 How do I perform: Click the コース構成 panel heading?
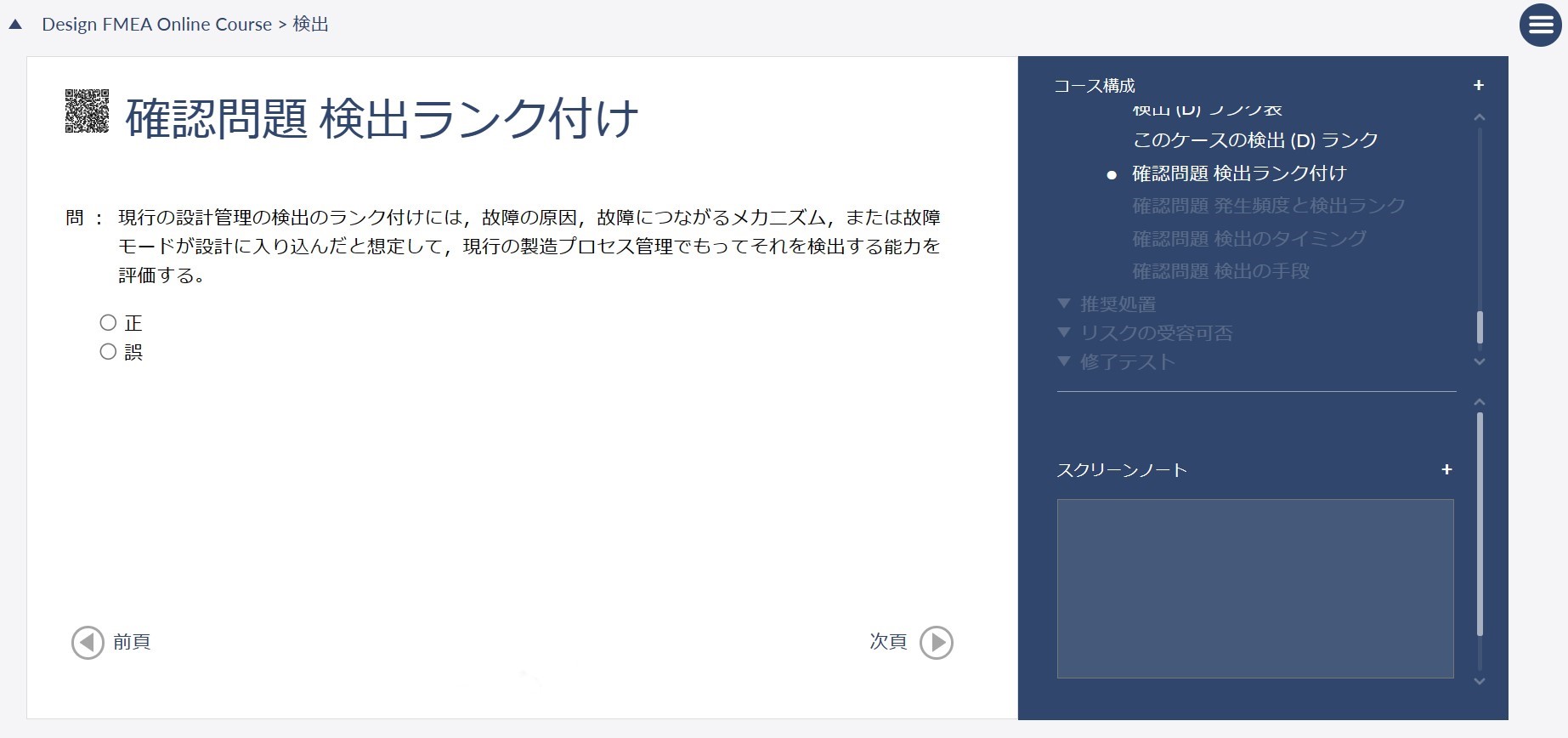[x=1095, y=86]
